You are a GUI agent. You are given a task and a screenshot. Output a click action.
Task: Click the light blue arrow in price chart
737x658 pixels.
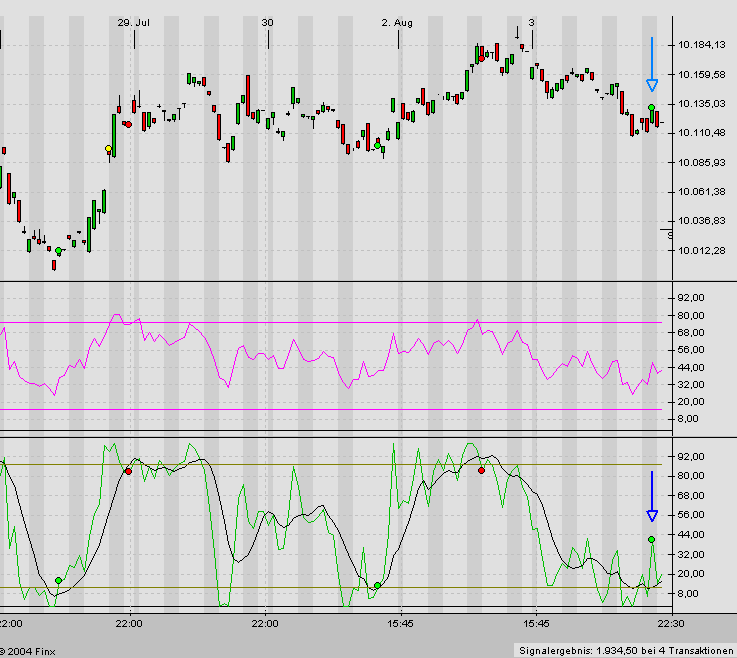[651, 65]
